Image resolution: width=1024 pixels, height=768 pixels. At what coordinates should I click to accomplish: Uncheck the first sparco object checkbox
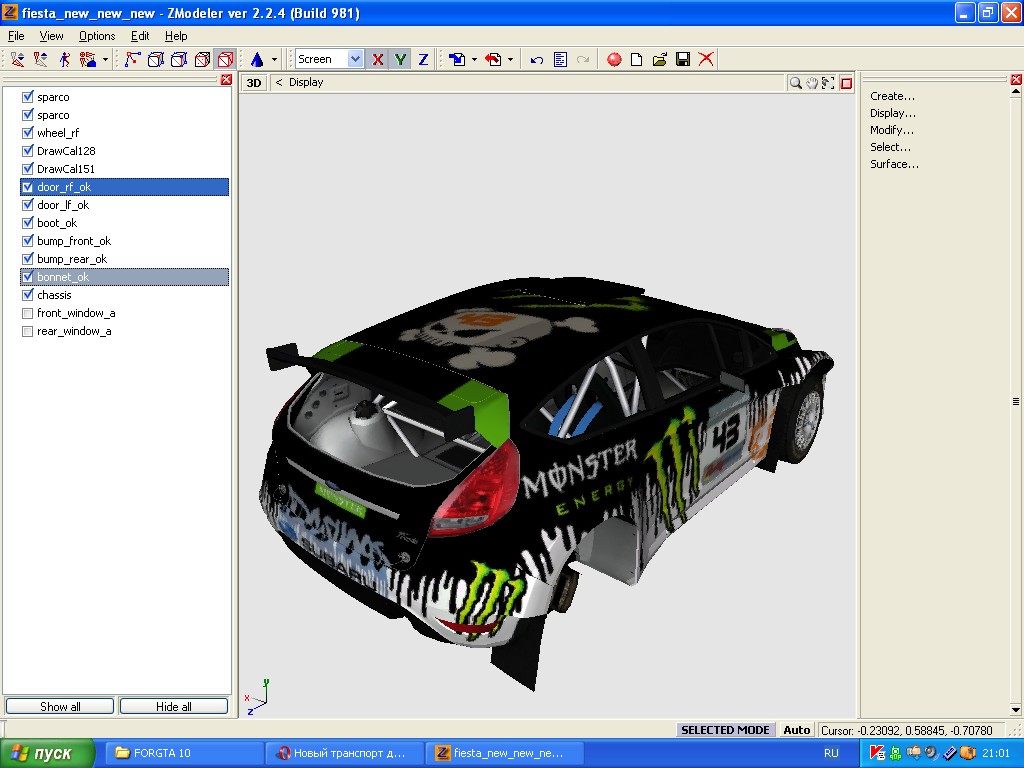(27, 97)
